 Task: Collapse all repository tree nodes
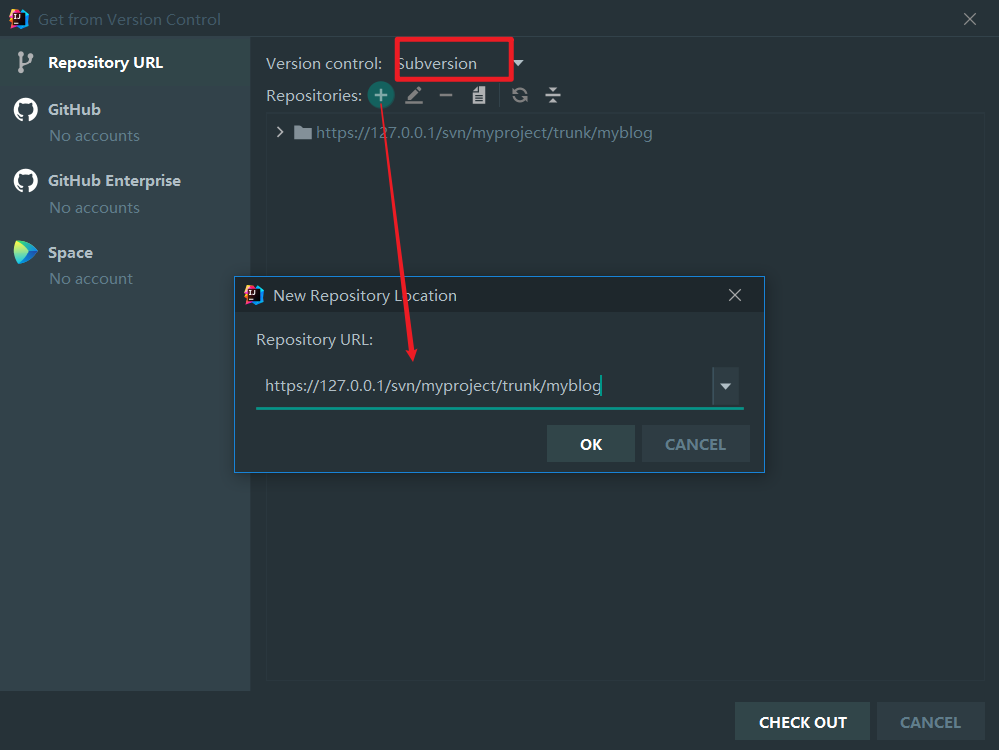click(x=553, y=96)
